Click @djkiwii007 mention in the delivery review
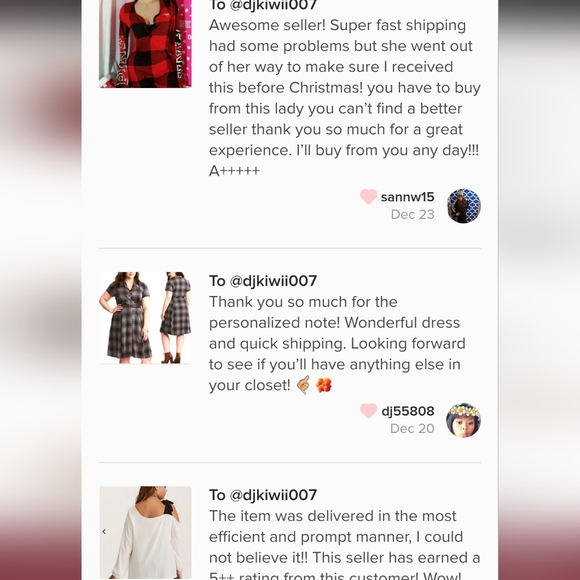The width and height of the screenshot is (580, 580). 273,495
